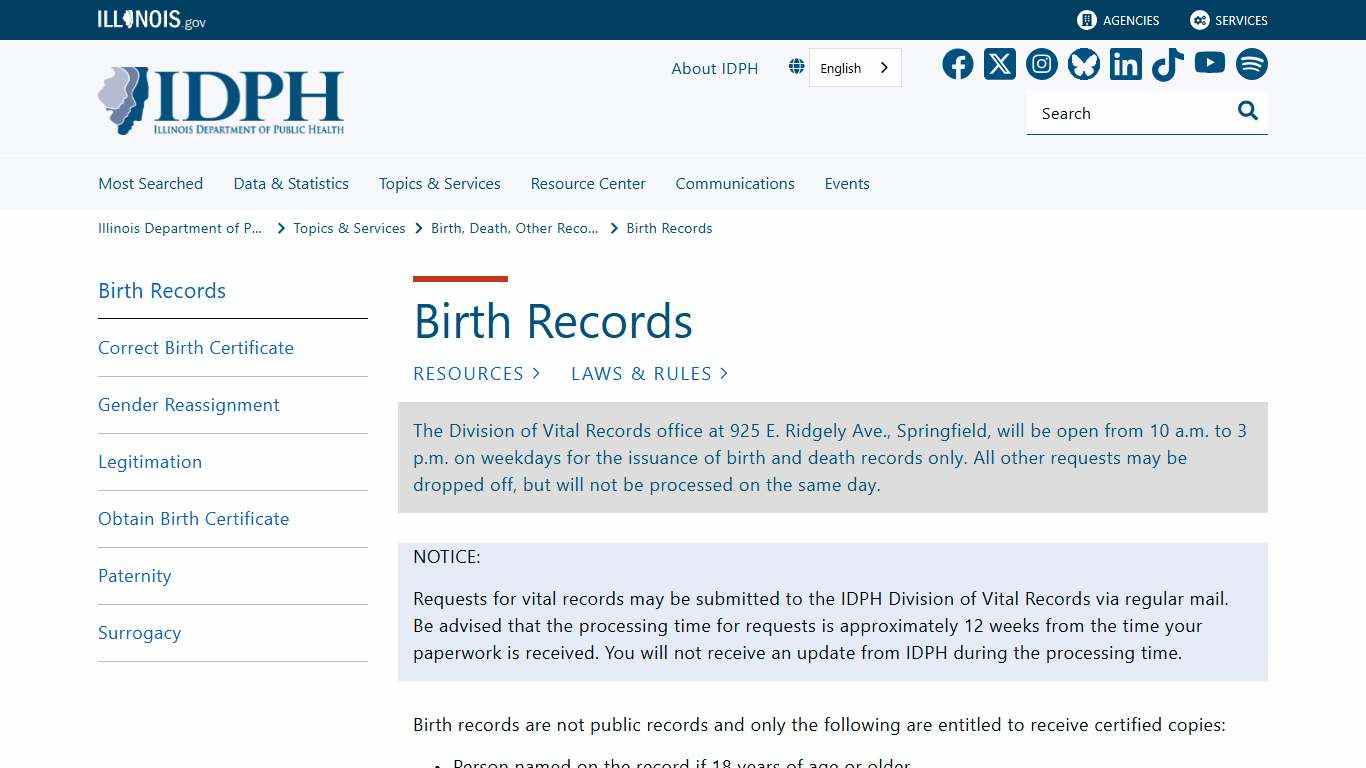Open the Facebook social media icon

click(957, 64)
